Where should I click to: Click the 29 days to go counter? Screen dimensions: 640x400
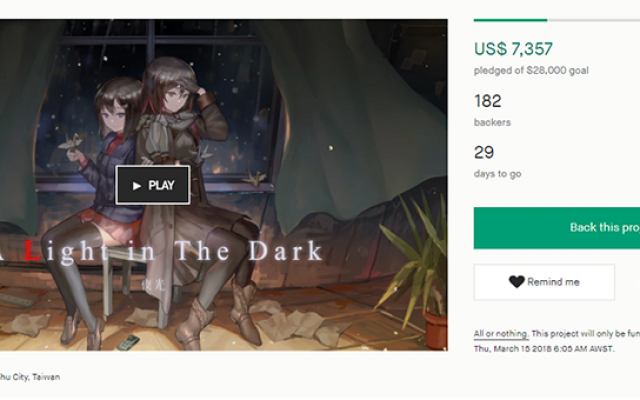[484, 152]
